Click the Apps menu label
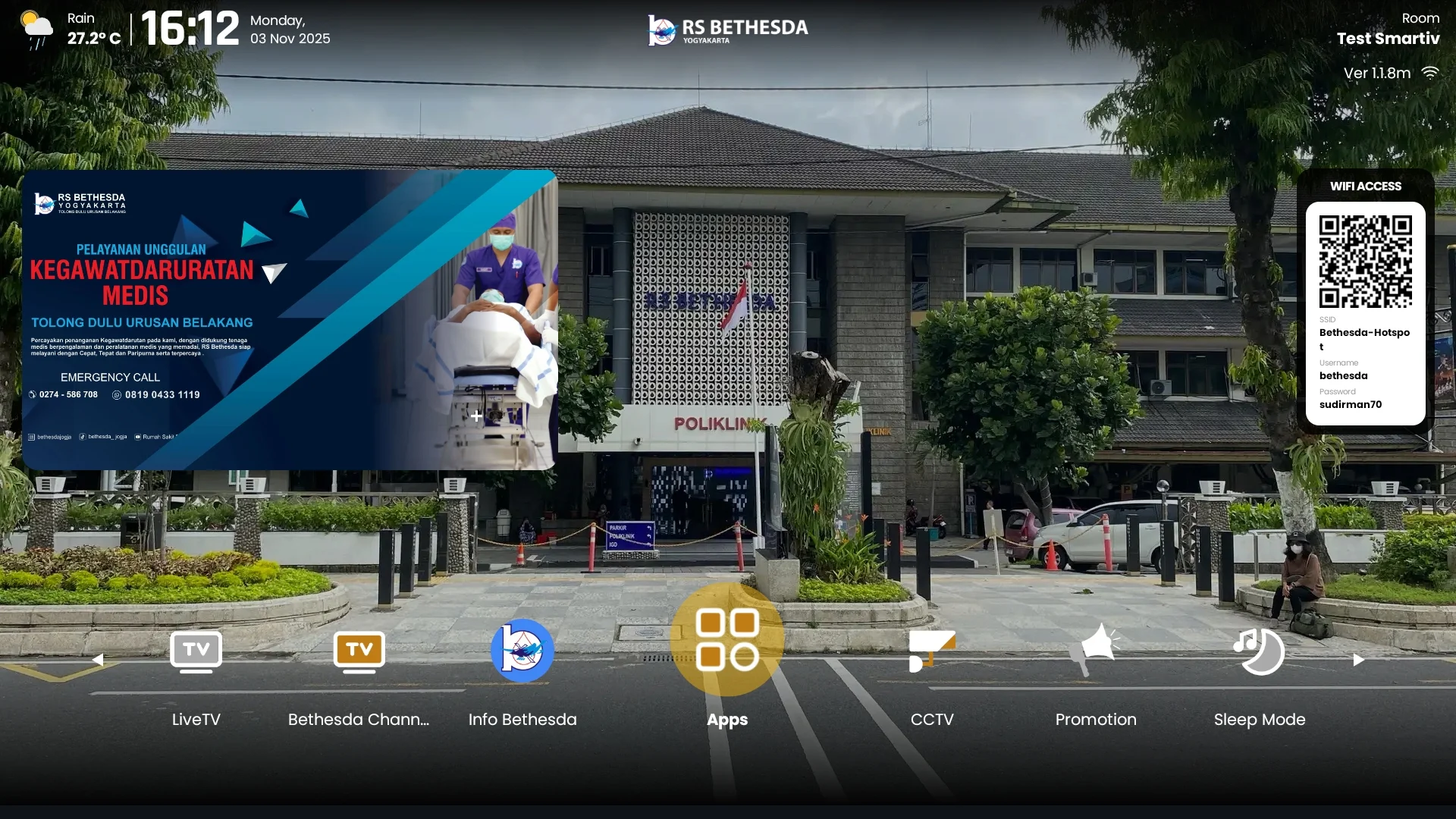 [726, 720]
